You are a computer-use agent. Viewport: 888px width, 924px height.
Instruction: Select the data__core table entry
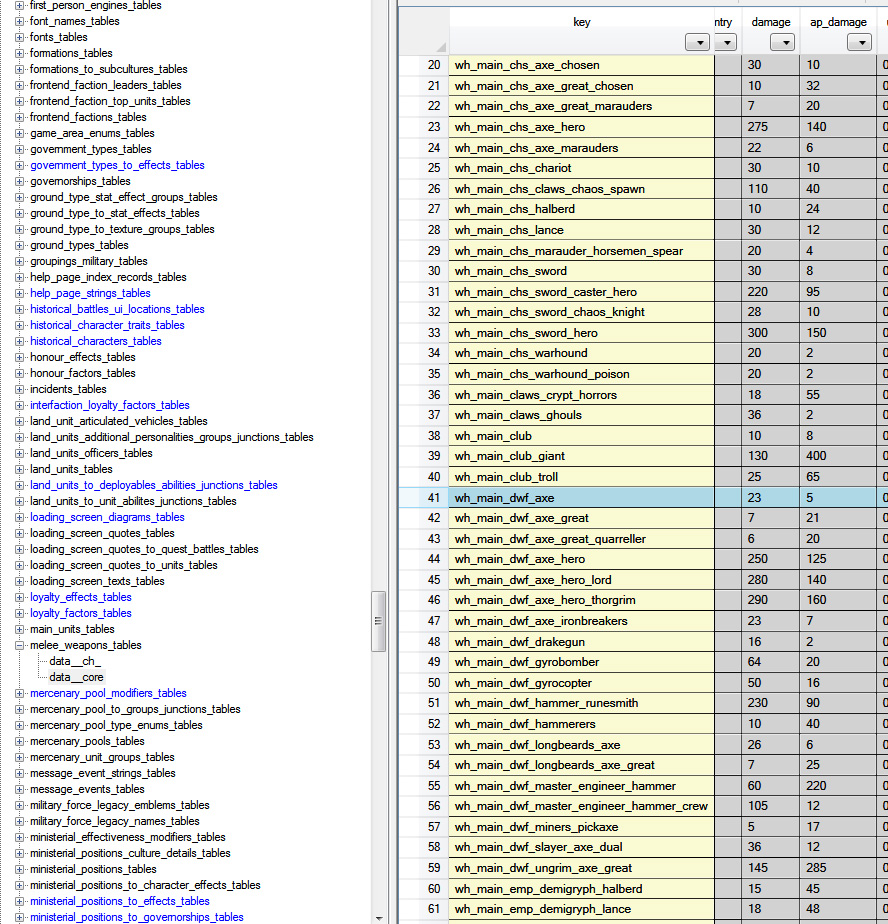coord(76,677)
